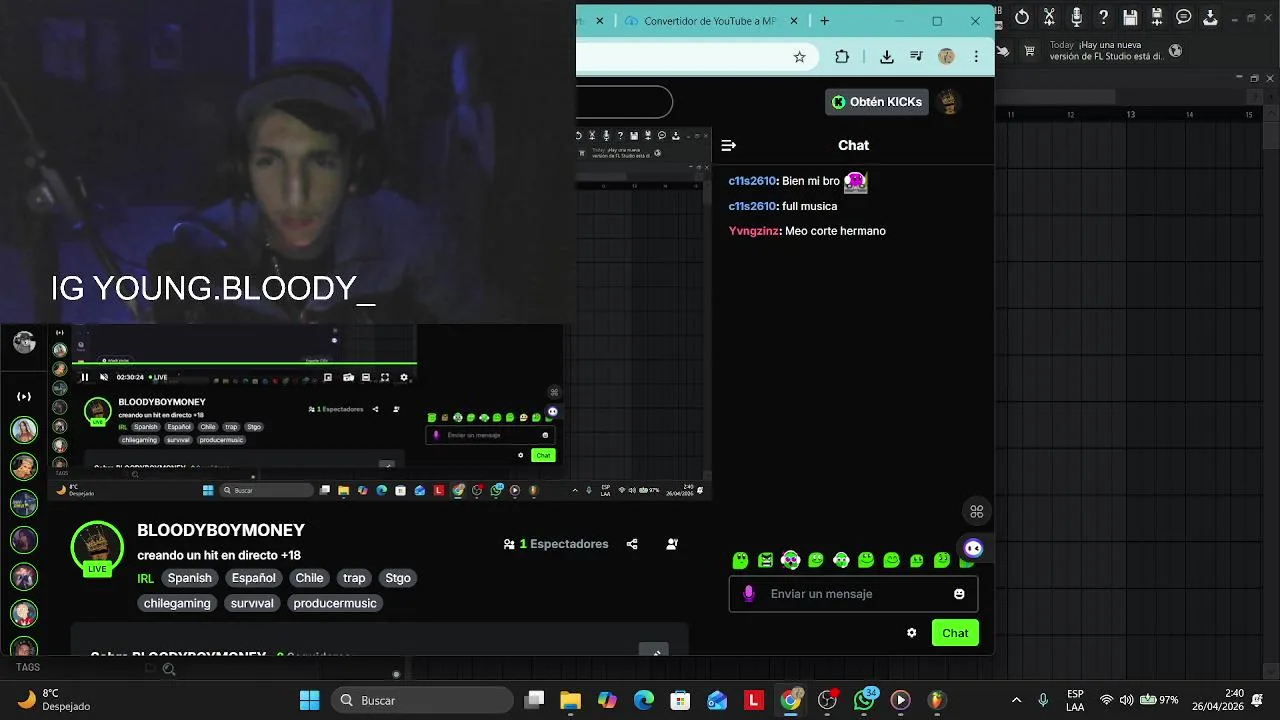Click the green Chat send button
This screenshot has height=720, width=1280.
[955, 633]
